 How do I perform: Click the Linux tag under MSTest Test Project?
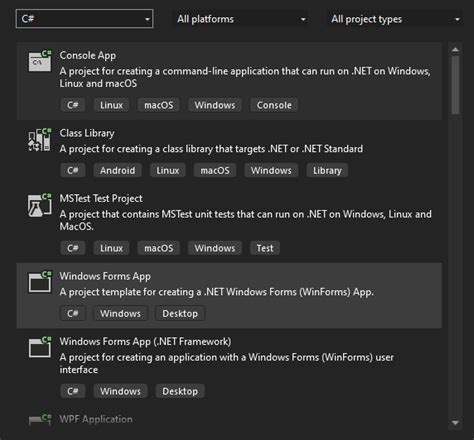click(111, 248)
